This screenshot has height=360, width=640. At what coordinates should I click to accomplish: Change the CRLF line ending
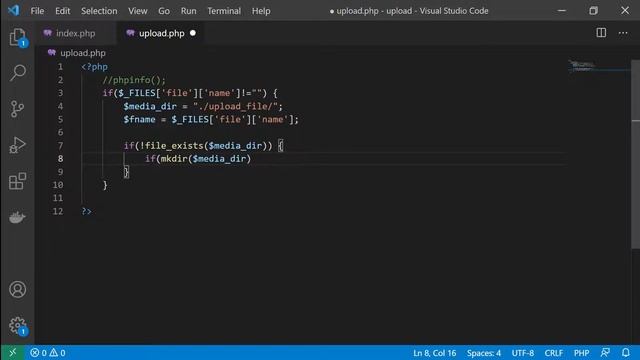pyautogui.click(x=553, y=353)
